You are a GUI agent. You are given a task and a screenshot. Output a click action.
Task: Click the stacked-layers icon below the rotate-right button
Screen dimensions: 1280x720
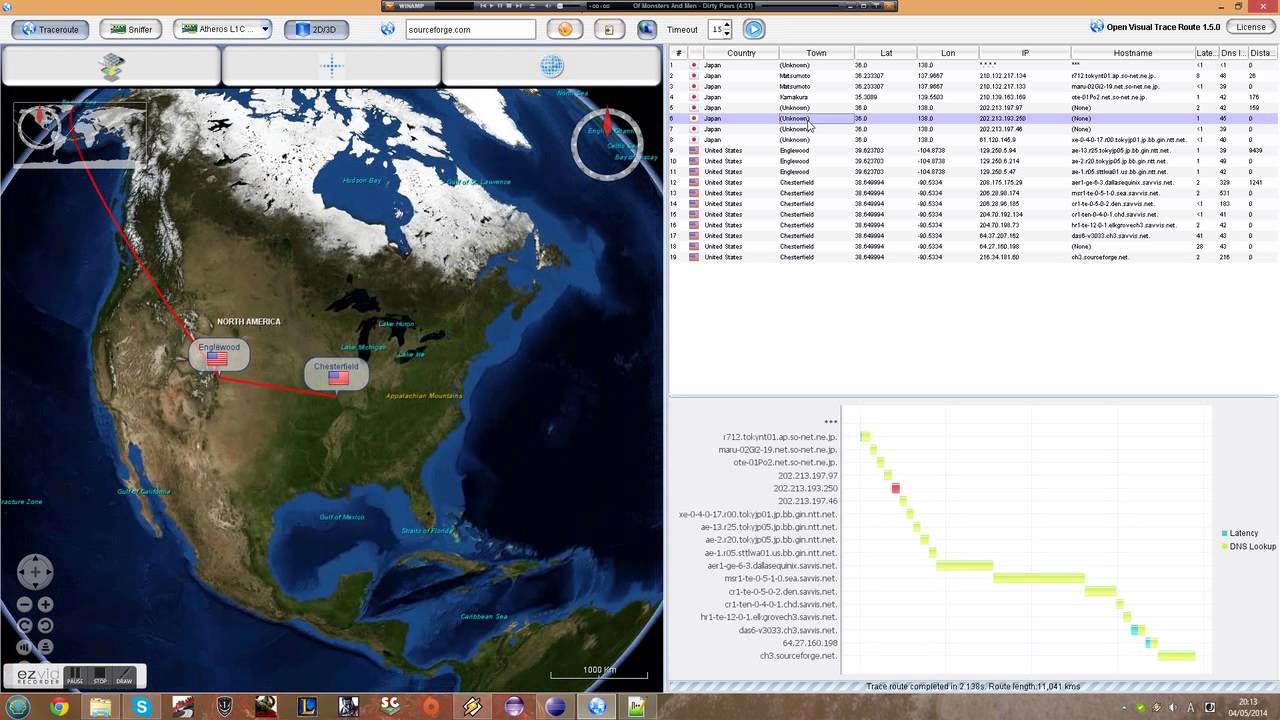[x=45, y=647]
